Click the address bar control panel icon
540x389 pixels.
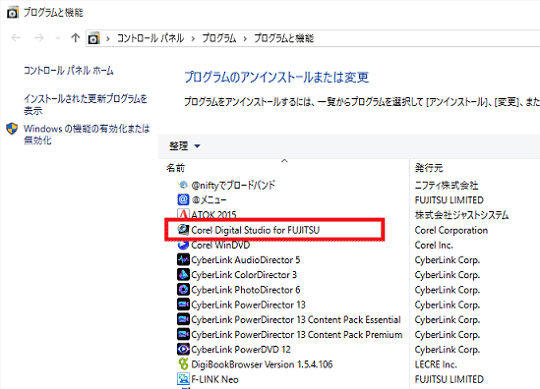[x=94, y=38]
